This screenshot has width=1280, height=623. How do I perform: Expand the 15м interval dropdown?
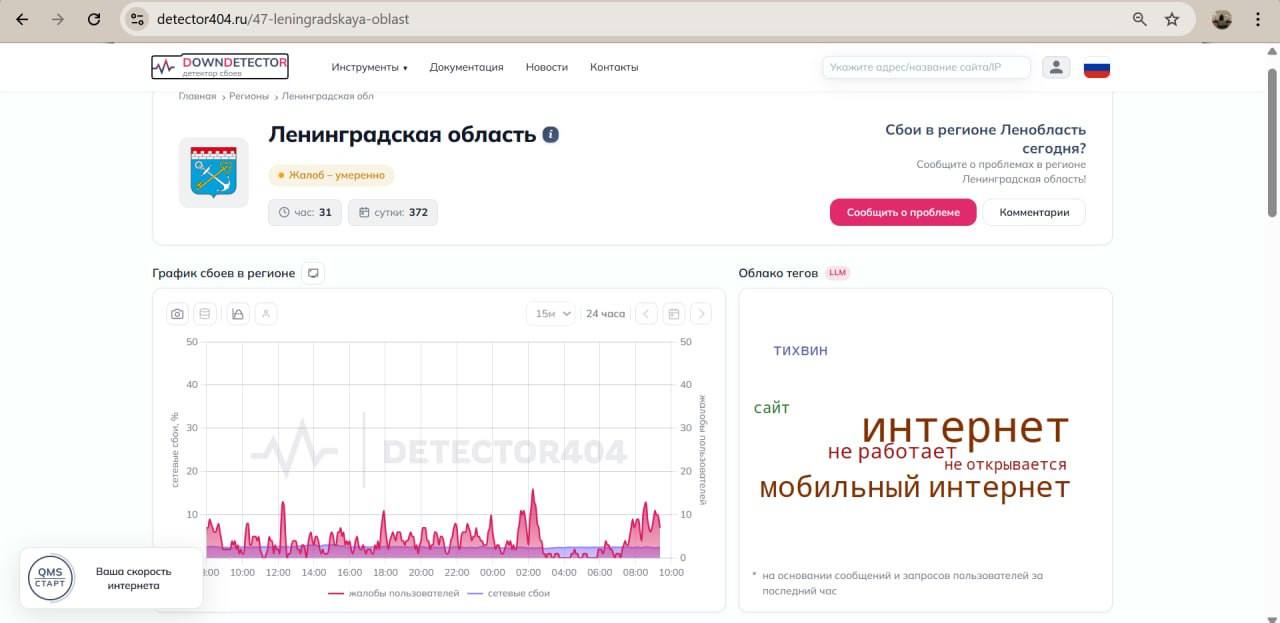coord(551,314)
